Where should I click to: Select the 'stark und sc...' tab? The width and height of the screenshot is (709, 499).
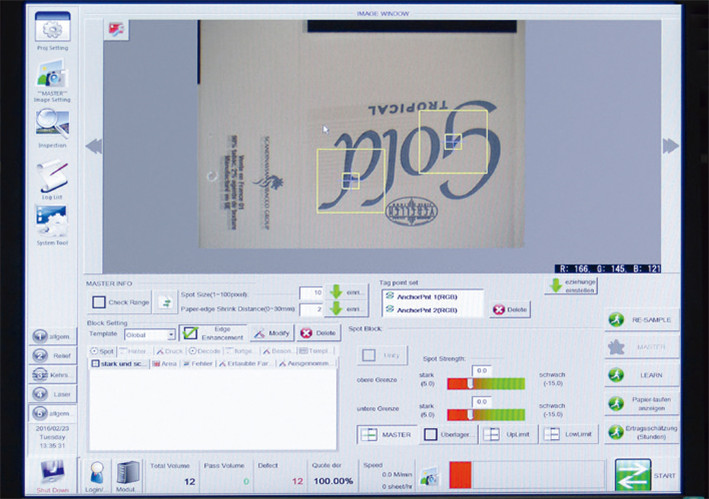pyautogui.click(x=119, y=363)
